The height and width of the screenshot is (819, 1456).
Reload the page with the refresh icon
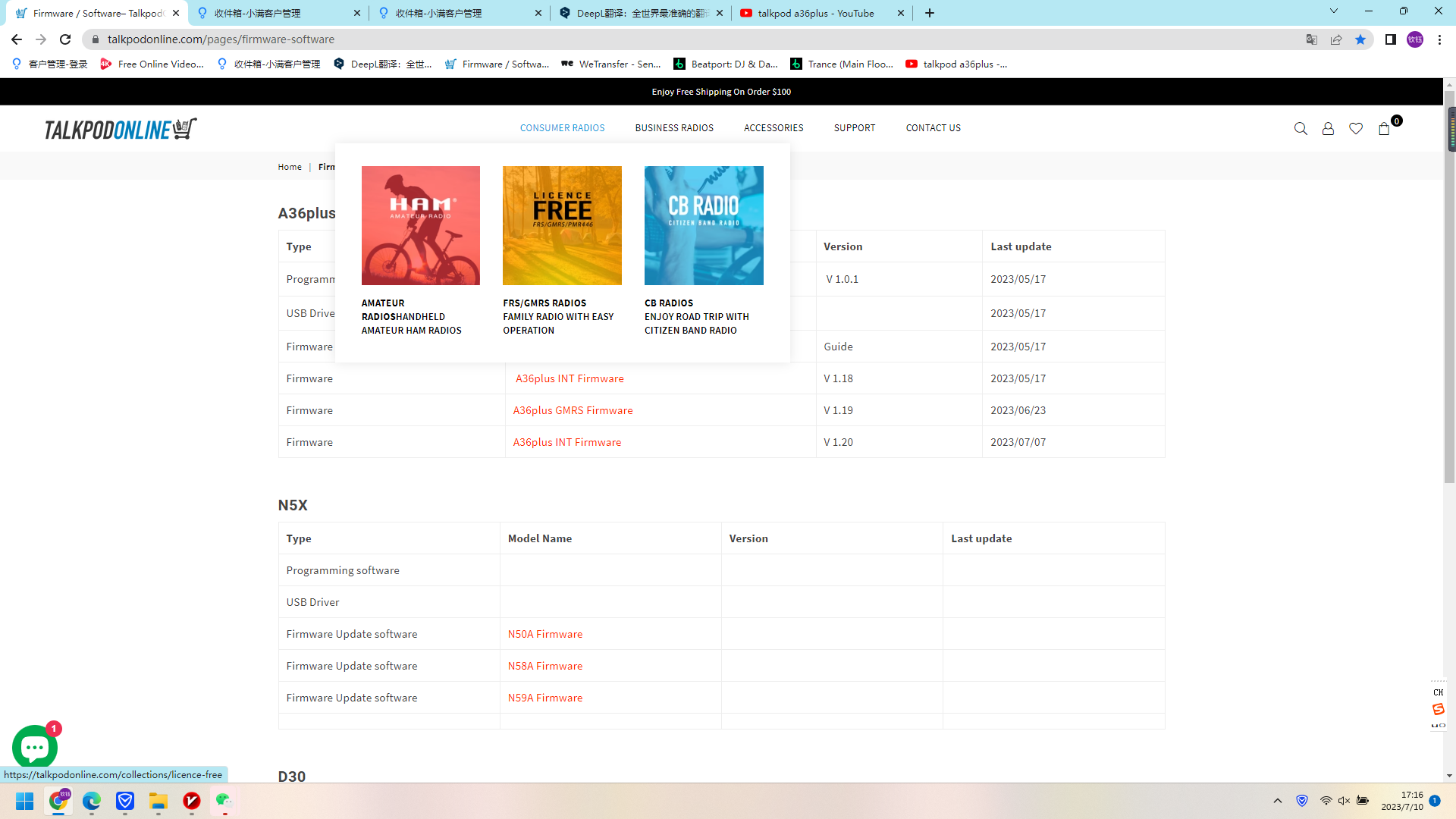click(65, 39)
